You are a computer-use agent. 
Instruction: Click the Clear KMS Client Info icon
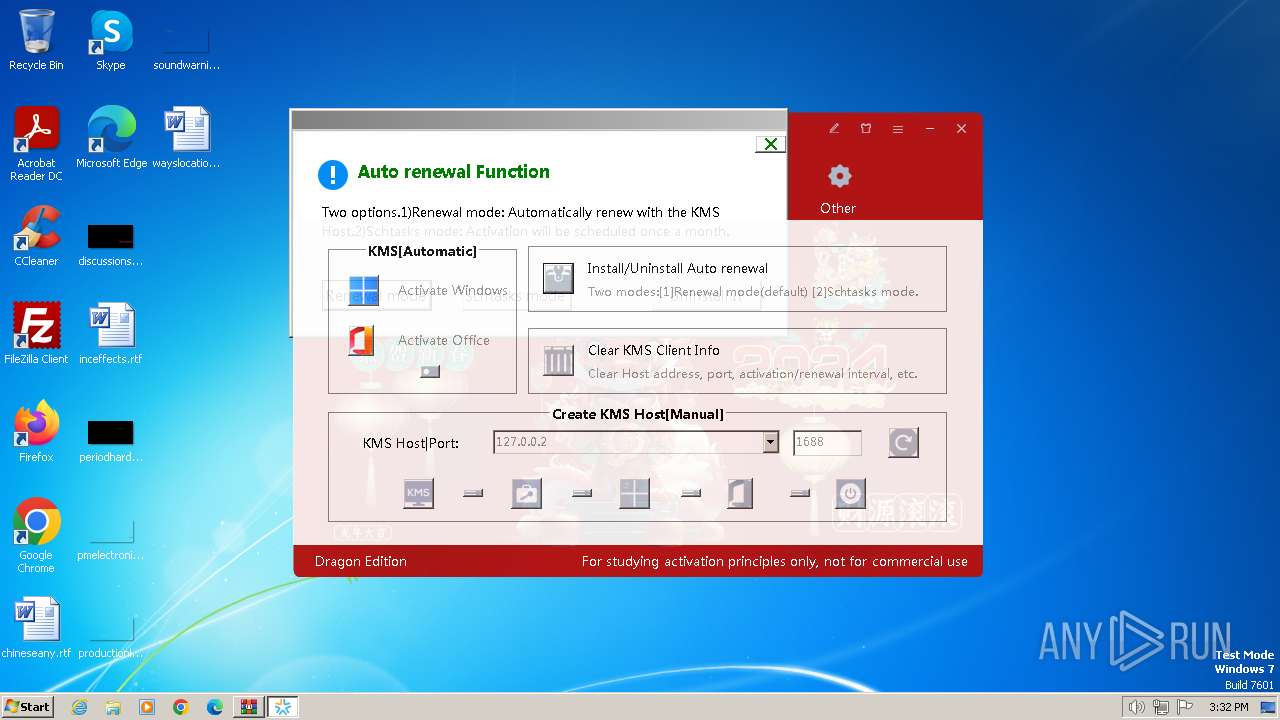pos(558,360)
